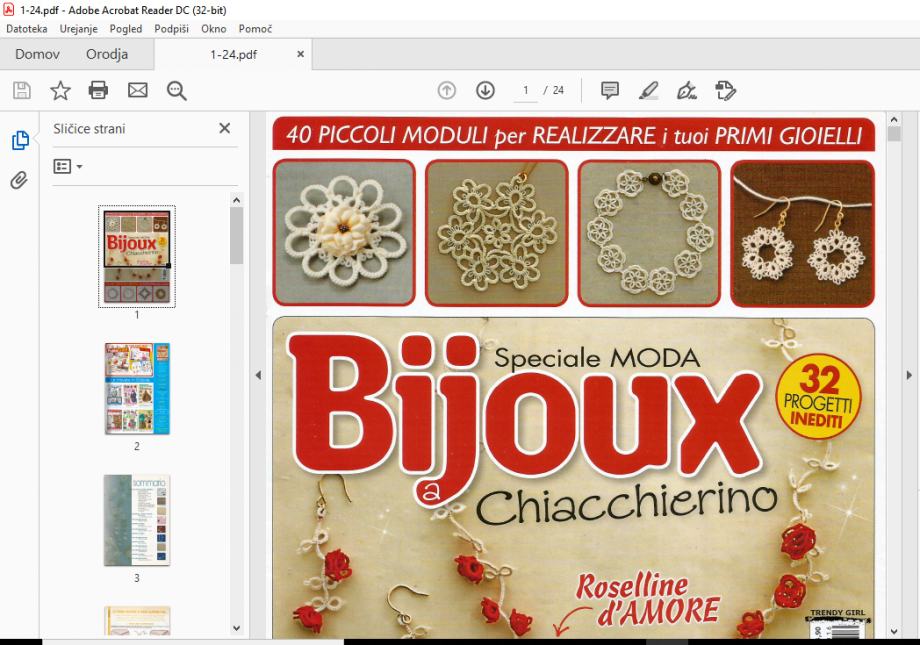Go to previous page arrow icon
The width and height of the screenshot is (920, 645).
tap(449, 91)
